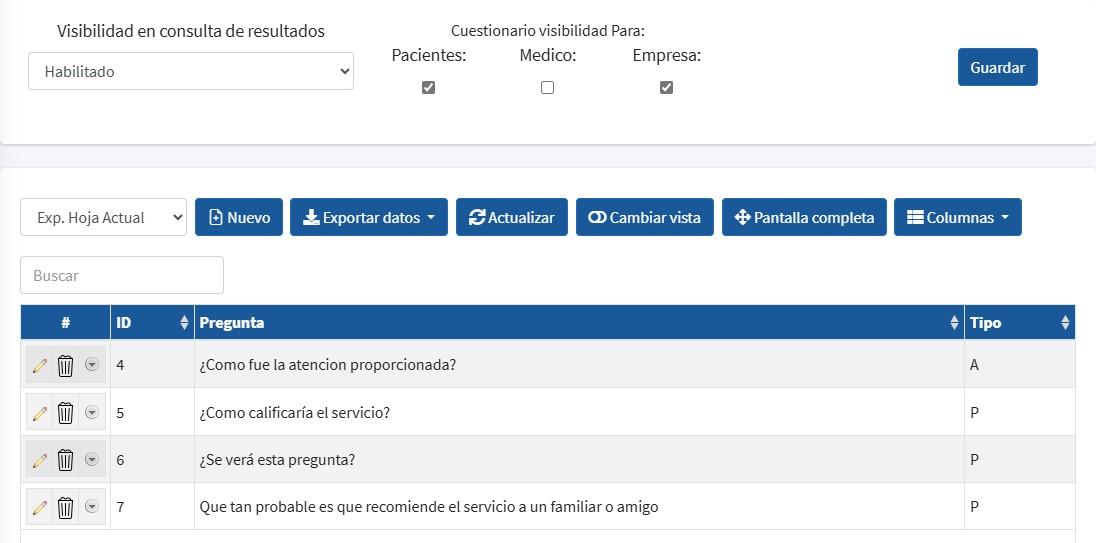Uncheck the Empresa visibility checkbox
Viewport: 1096px width, 543px height.
coord(666,87)
